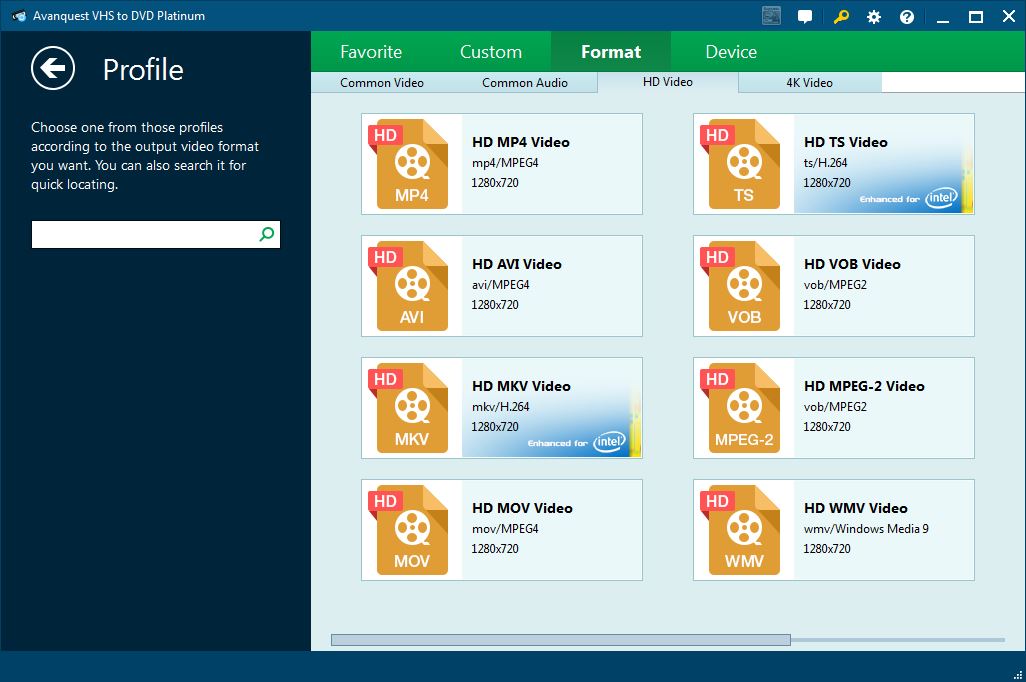Click the ts/H.264 codec text

(x=825, y=163)
